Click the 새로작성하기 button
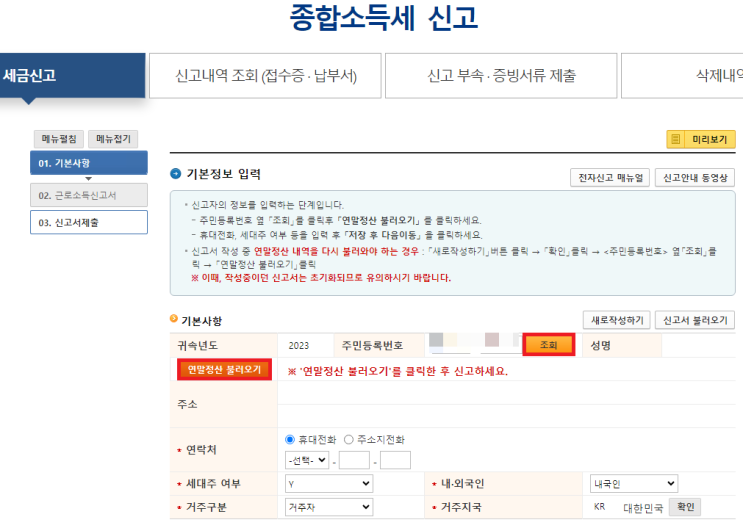 [617, 320]
